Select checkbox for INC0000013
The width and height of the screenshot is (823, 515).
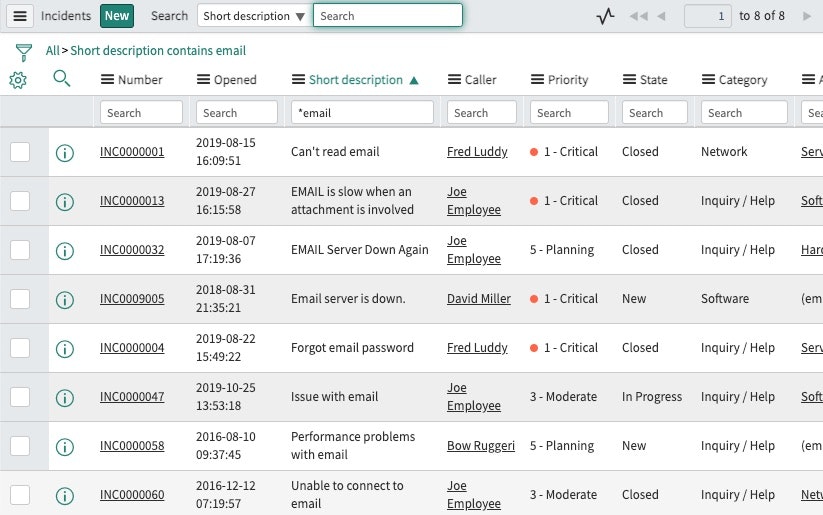point(20,201)
